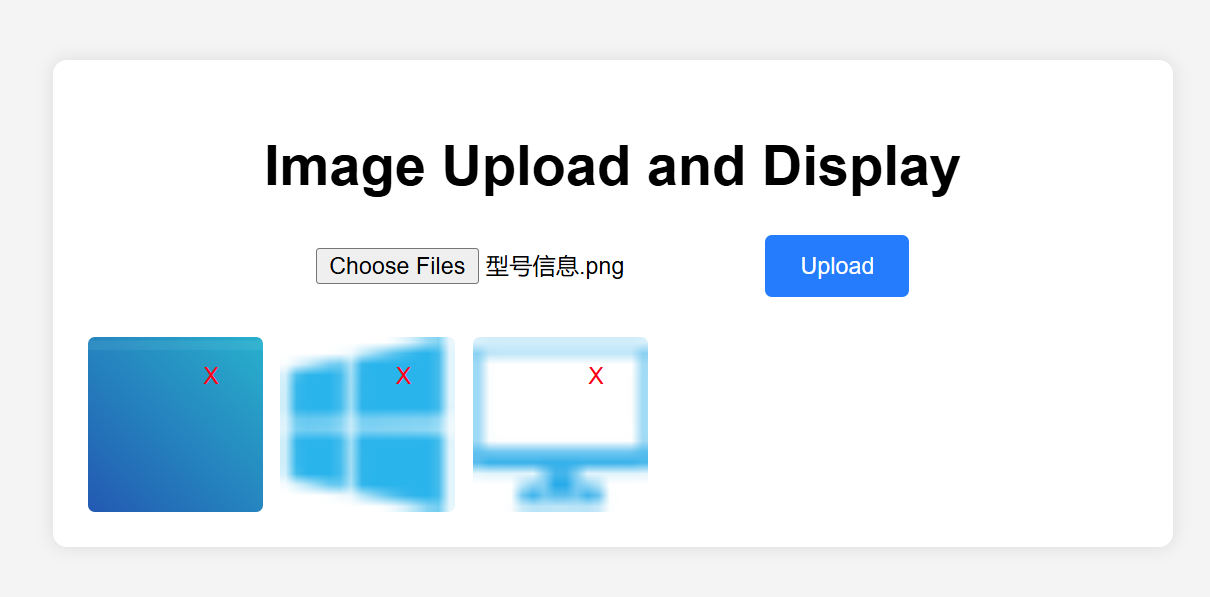Image resolution: width=1210 pixels, height=597 pixels.
Task: Click the Choose Files button
Action: [x=397, y=266]
